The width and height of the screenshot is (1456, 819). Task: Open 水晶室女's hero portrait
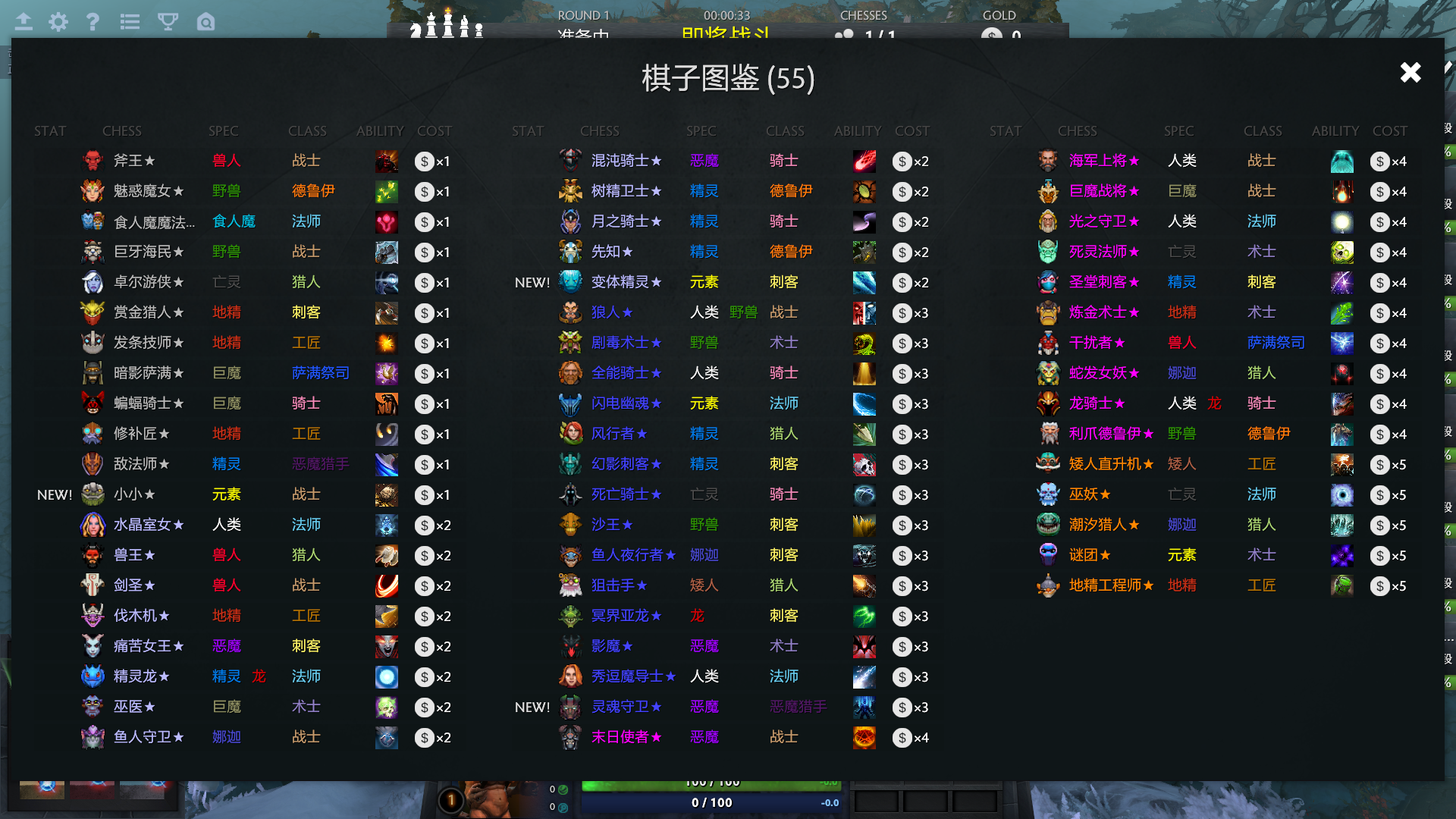point(93,525)
